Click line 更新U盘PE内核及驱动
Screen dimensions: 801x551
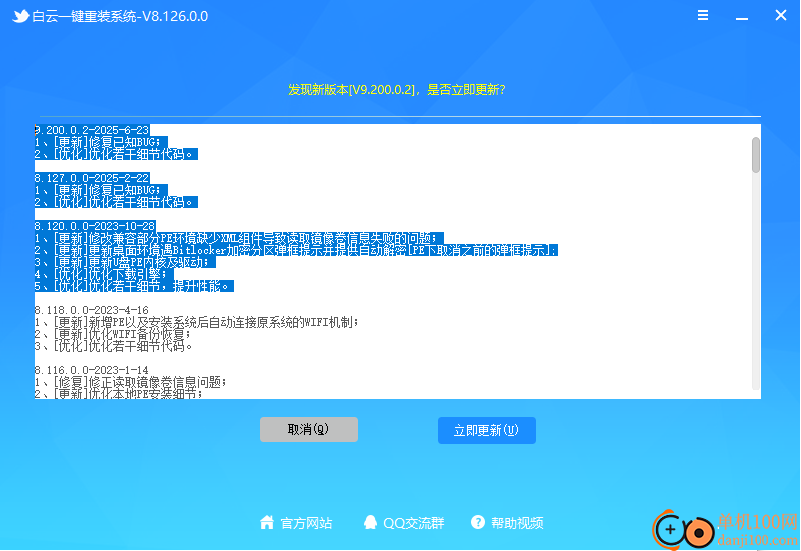tap(123, 262)
